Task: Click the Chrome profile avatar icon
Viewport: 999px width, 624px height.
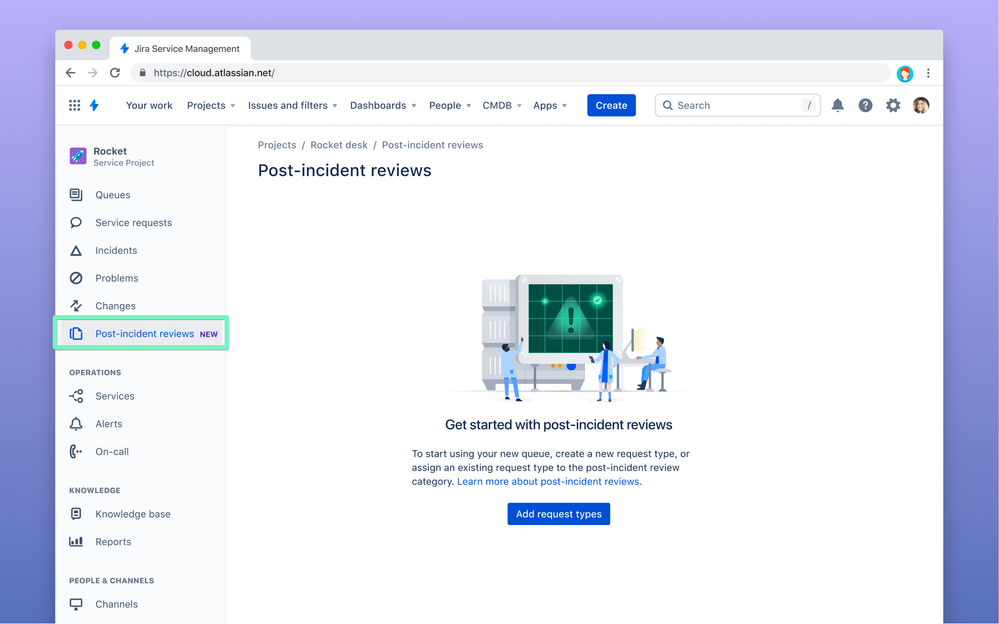Action: coord(905,74)
